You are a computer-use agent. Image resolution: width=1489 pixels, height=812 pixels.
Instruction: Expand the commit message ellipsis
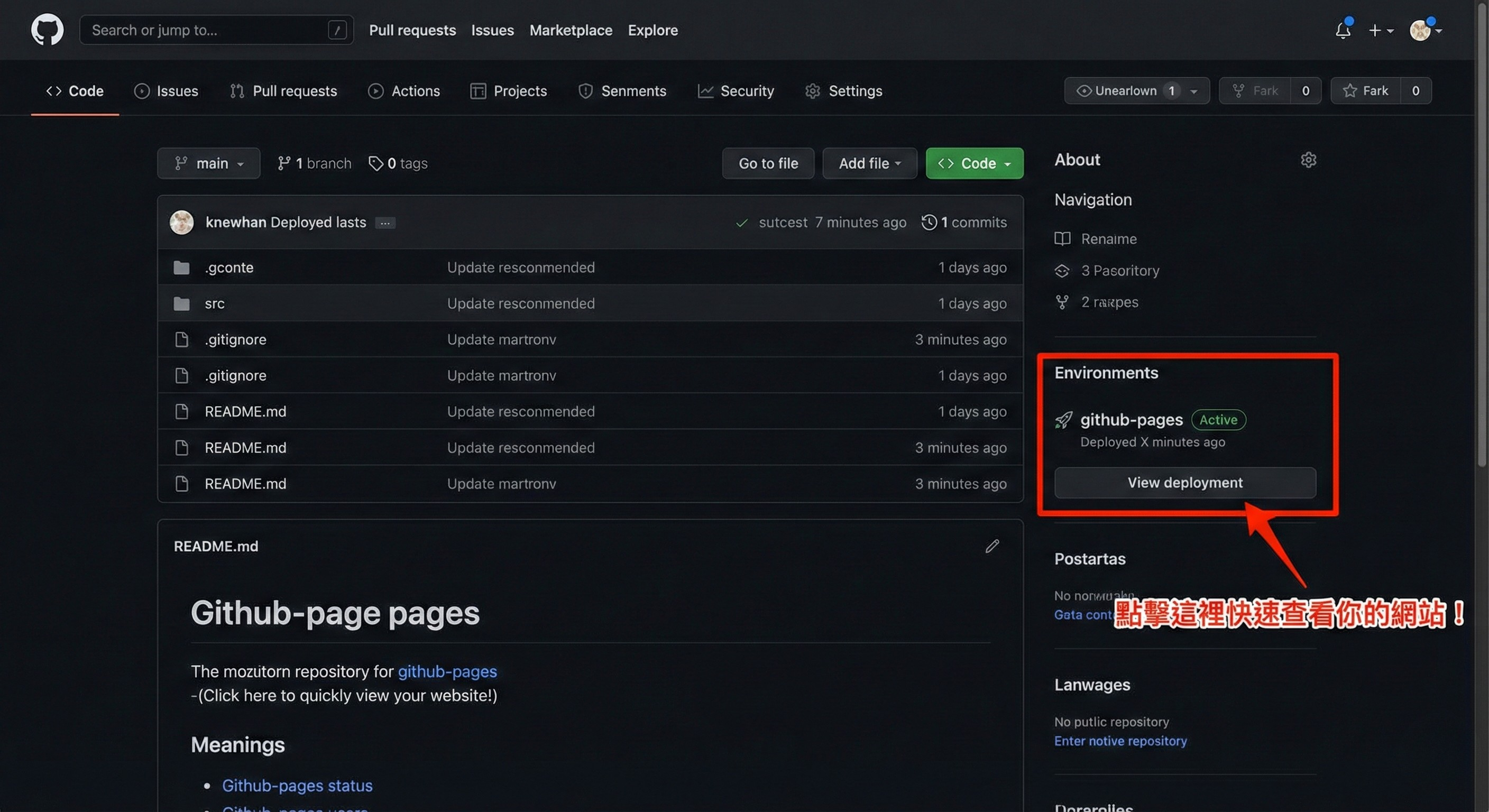385,223
